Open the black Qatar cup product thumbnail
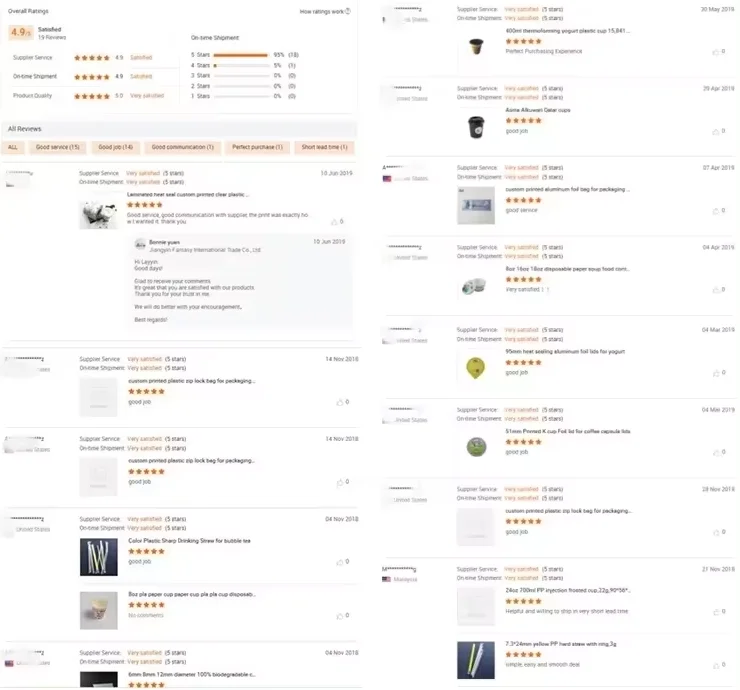This screenshot has height=690, width=740. [475, 126]
